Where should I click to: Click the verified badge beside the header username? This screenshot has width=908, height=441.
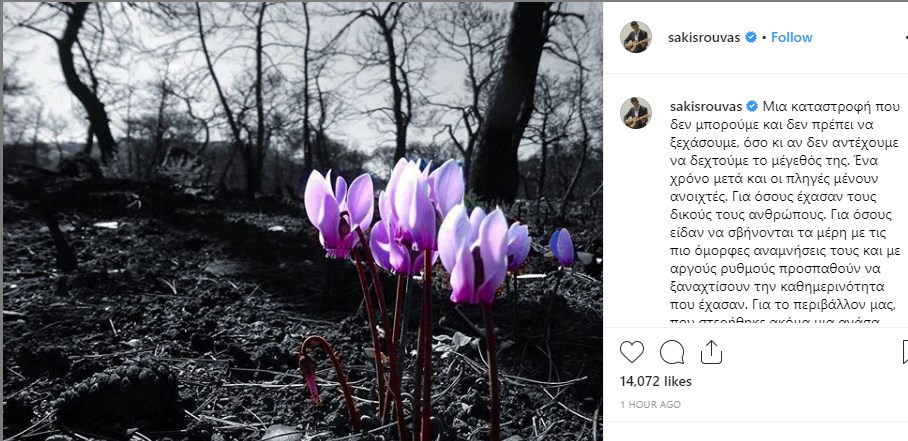click(x=751, y=37)
